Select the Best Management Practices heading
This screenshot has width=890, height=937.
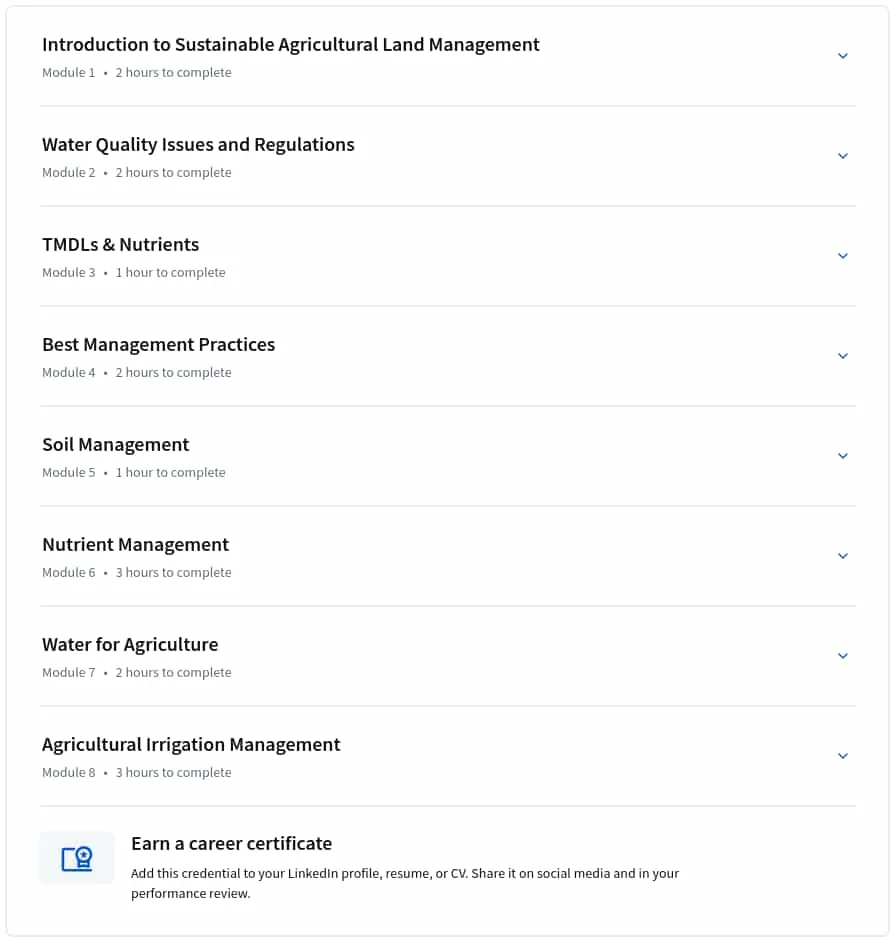158,345
